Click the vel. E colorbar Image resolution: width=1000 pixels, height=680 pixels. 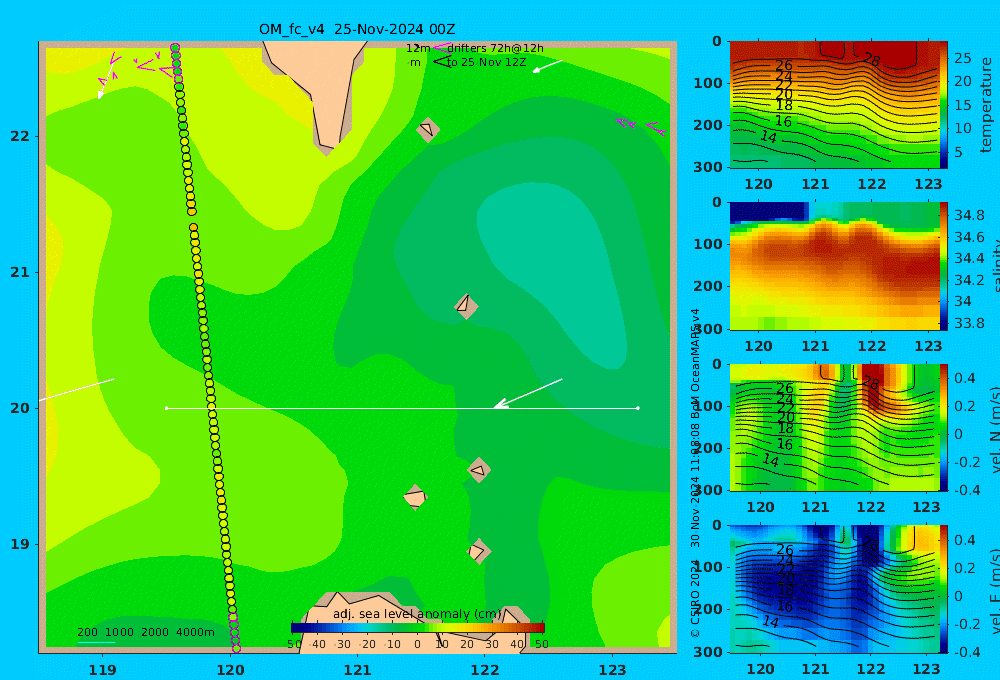point(944,589)
